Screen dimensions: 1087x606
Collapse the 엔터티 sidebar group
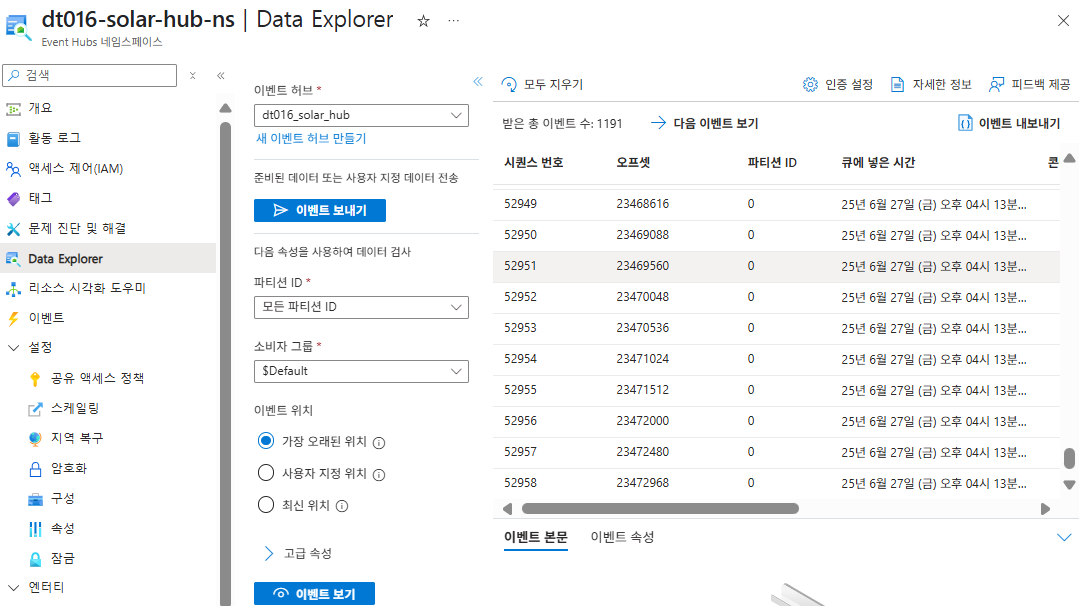tap(13, 588)
